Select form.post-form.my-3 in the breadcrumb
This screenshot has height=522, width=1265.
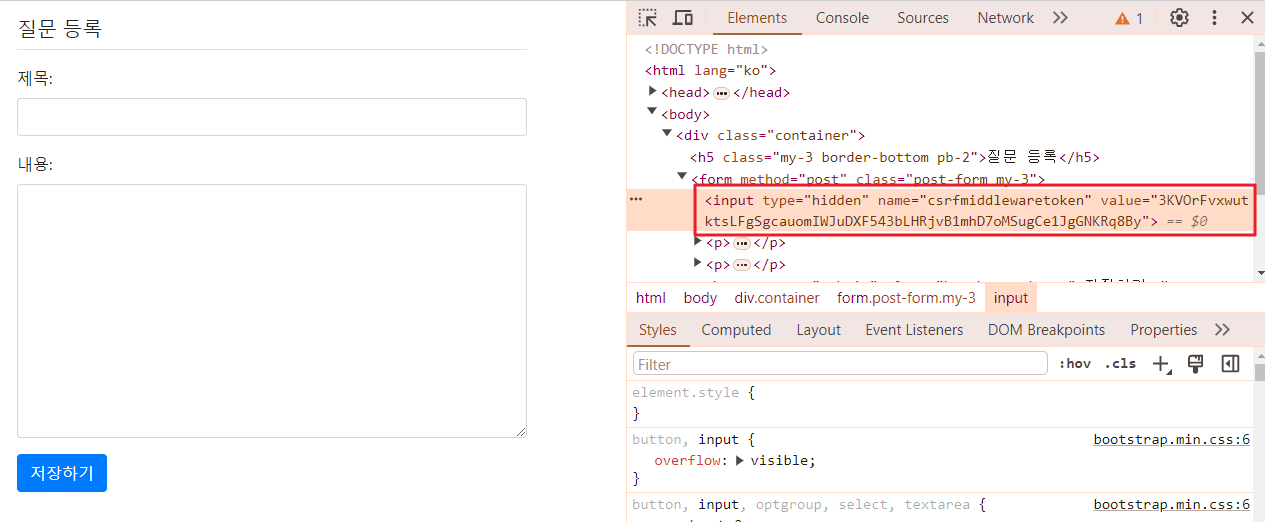[906, 298]
